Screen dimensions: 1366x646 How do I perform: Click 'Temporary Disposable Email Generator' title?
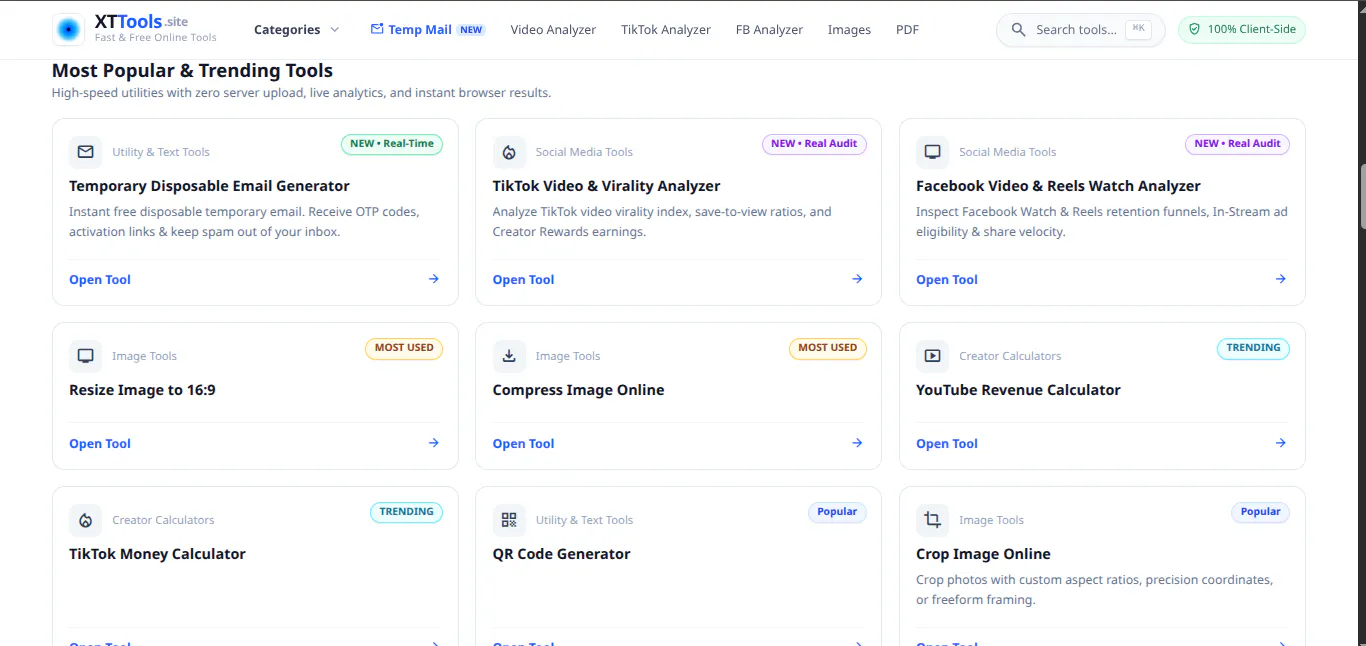[209, 186]
